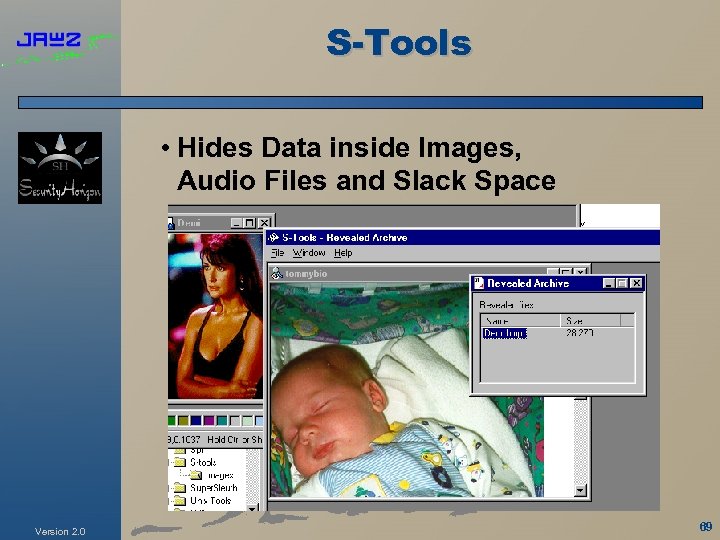Sort revealed files by Name column header
The height and width of the screenshot is (540, 720).
521,321
